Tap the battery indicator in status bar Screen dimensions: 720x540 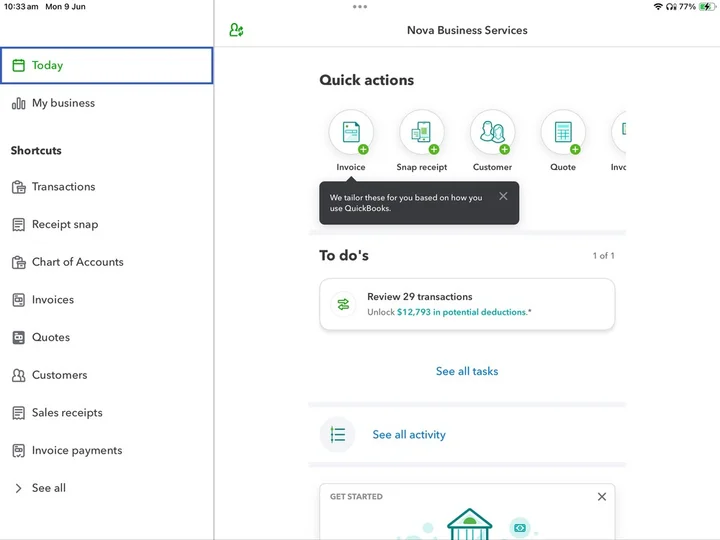[x=707, y=7]
